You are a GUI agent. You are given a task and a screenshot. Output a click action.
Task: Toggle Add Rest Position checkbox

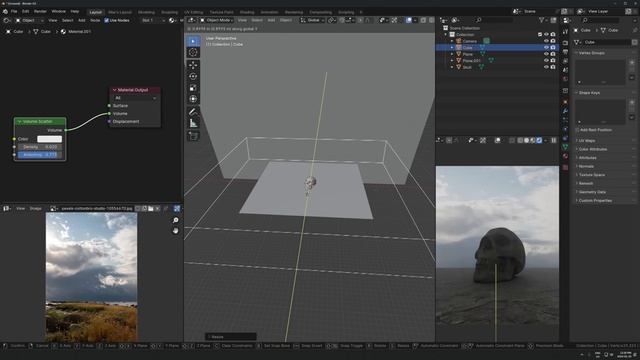(x=577, y=130)
